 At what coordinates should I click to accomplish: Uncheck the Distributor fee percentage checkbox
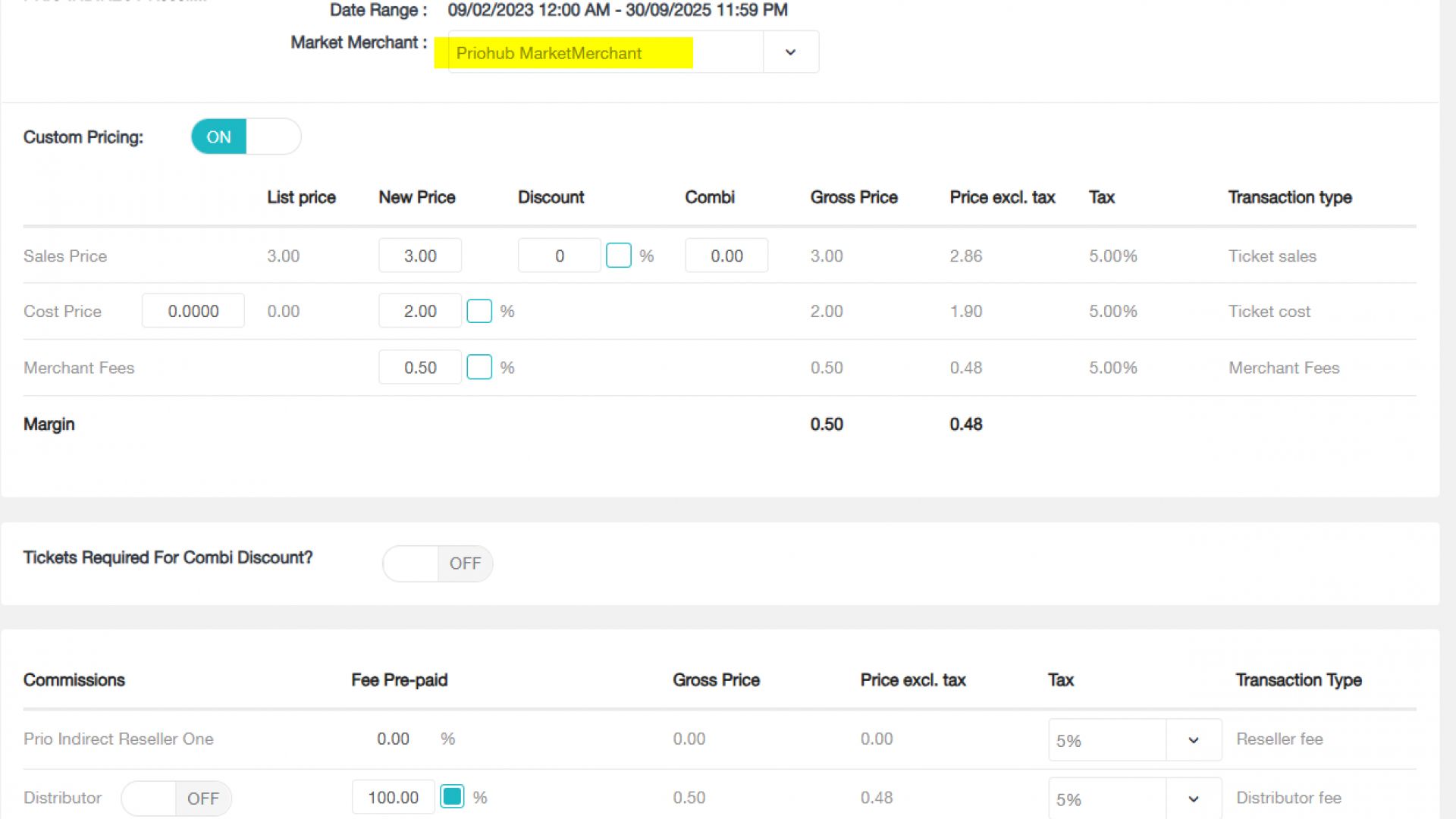click(453, 797)
